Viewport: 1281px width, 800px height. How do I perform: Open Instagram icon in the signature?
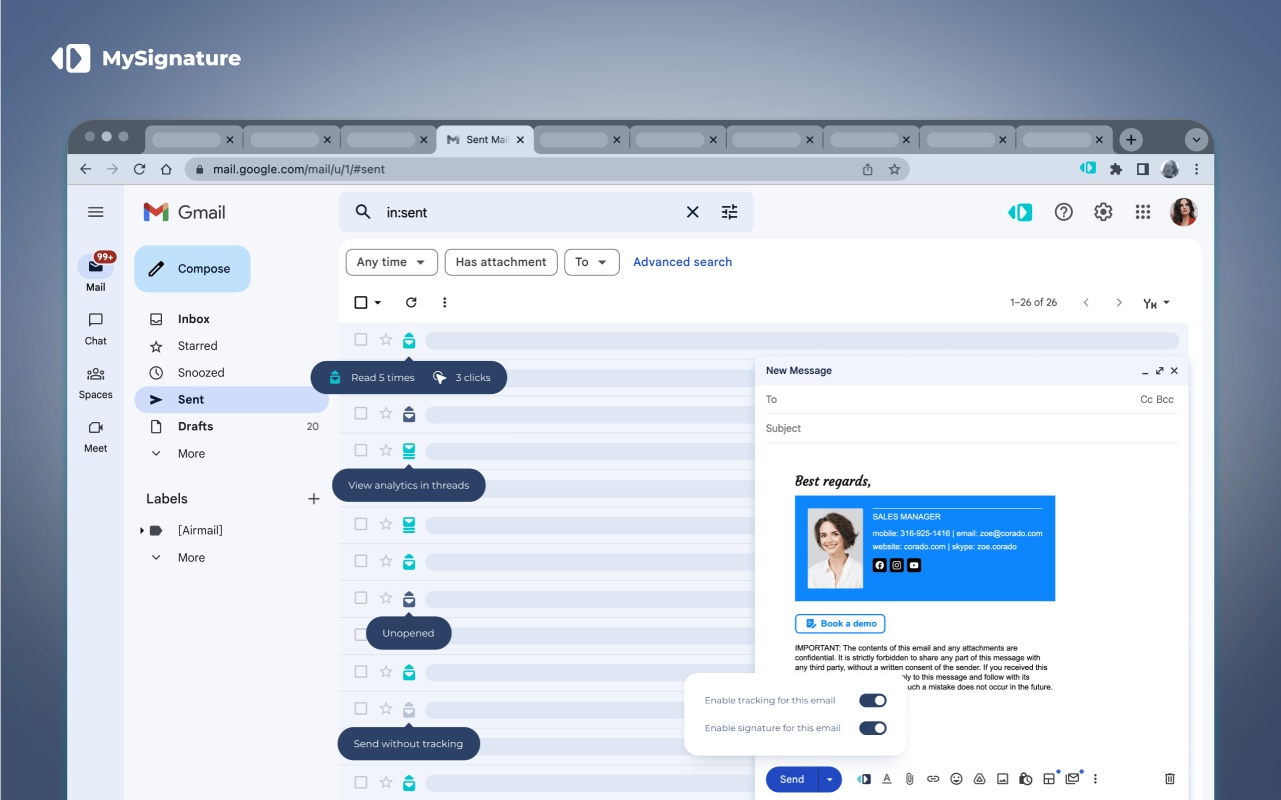click(x=897, y=565)
